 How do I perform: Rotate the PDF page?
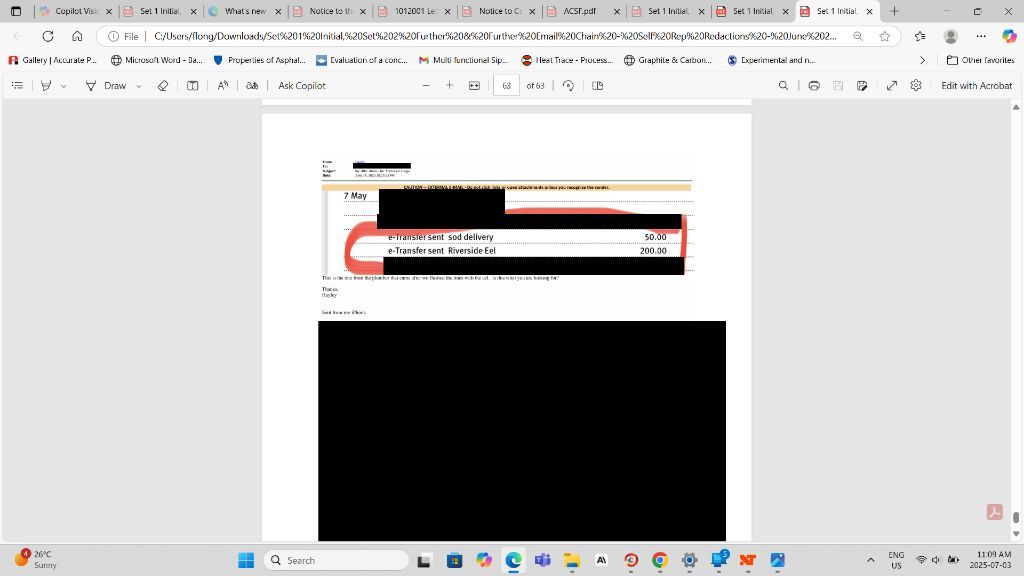568,86
